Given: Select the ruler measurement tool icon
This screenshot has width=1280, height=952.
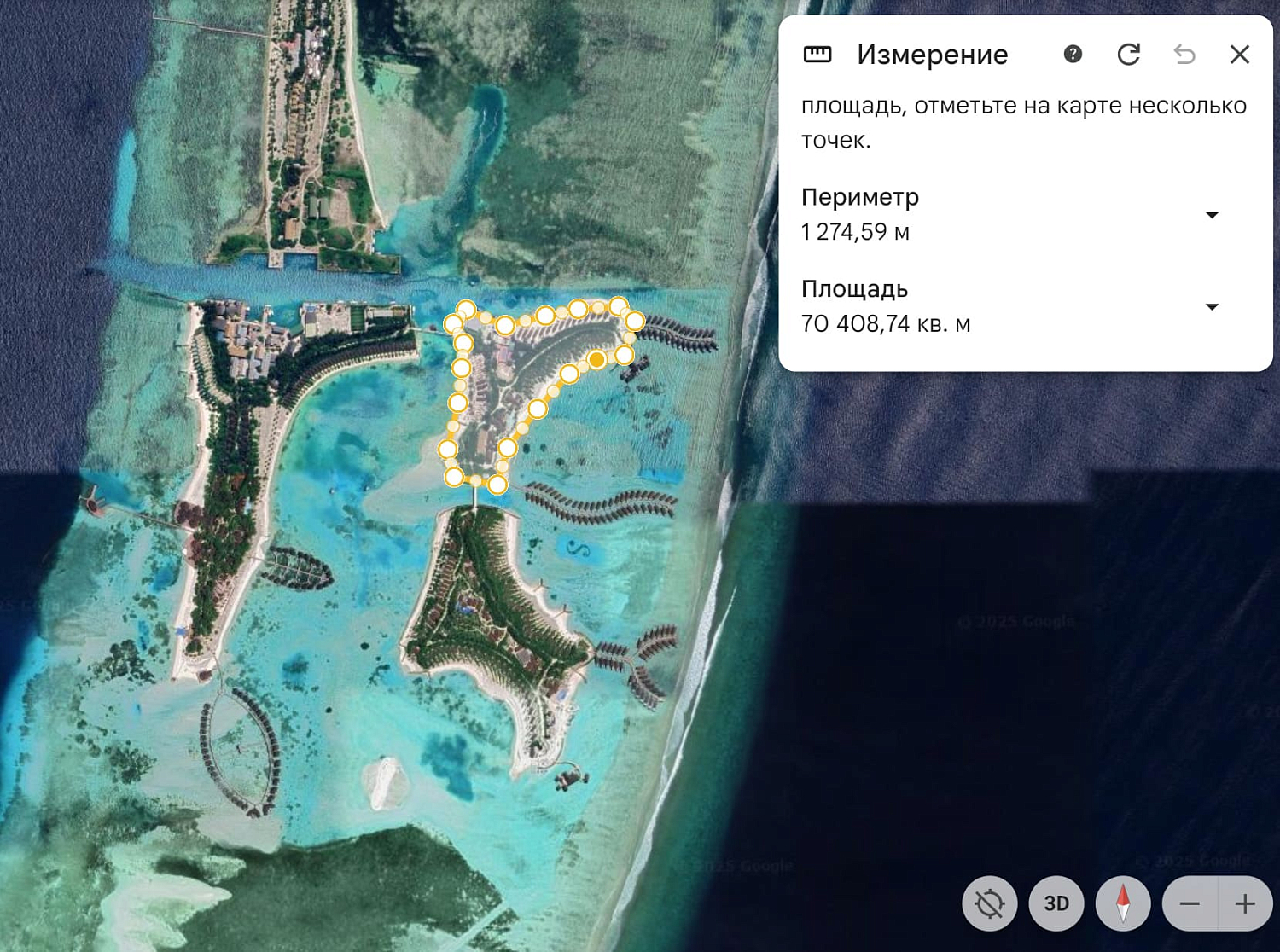Looking at the screenshot, I should point(818,55).
